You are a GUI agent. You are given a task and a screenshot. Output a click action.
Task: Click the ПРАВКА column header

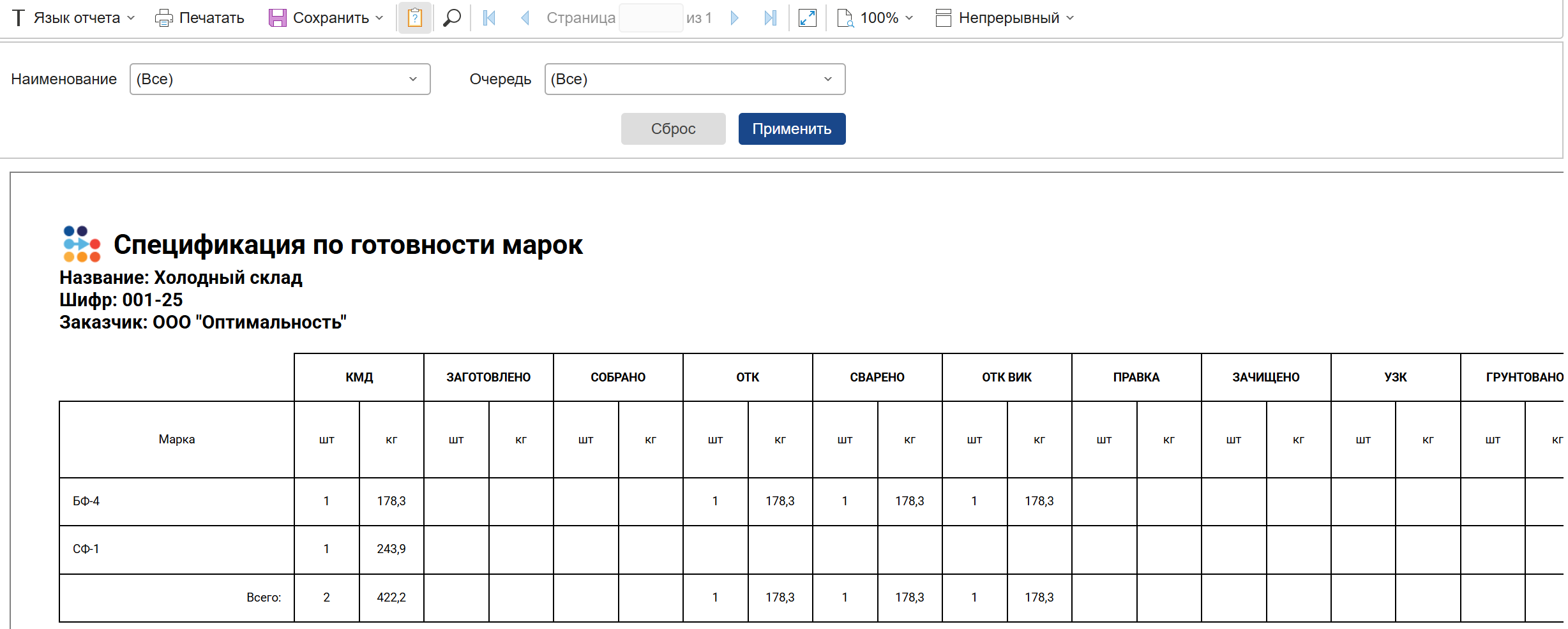1137,377
